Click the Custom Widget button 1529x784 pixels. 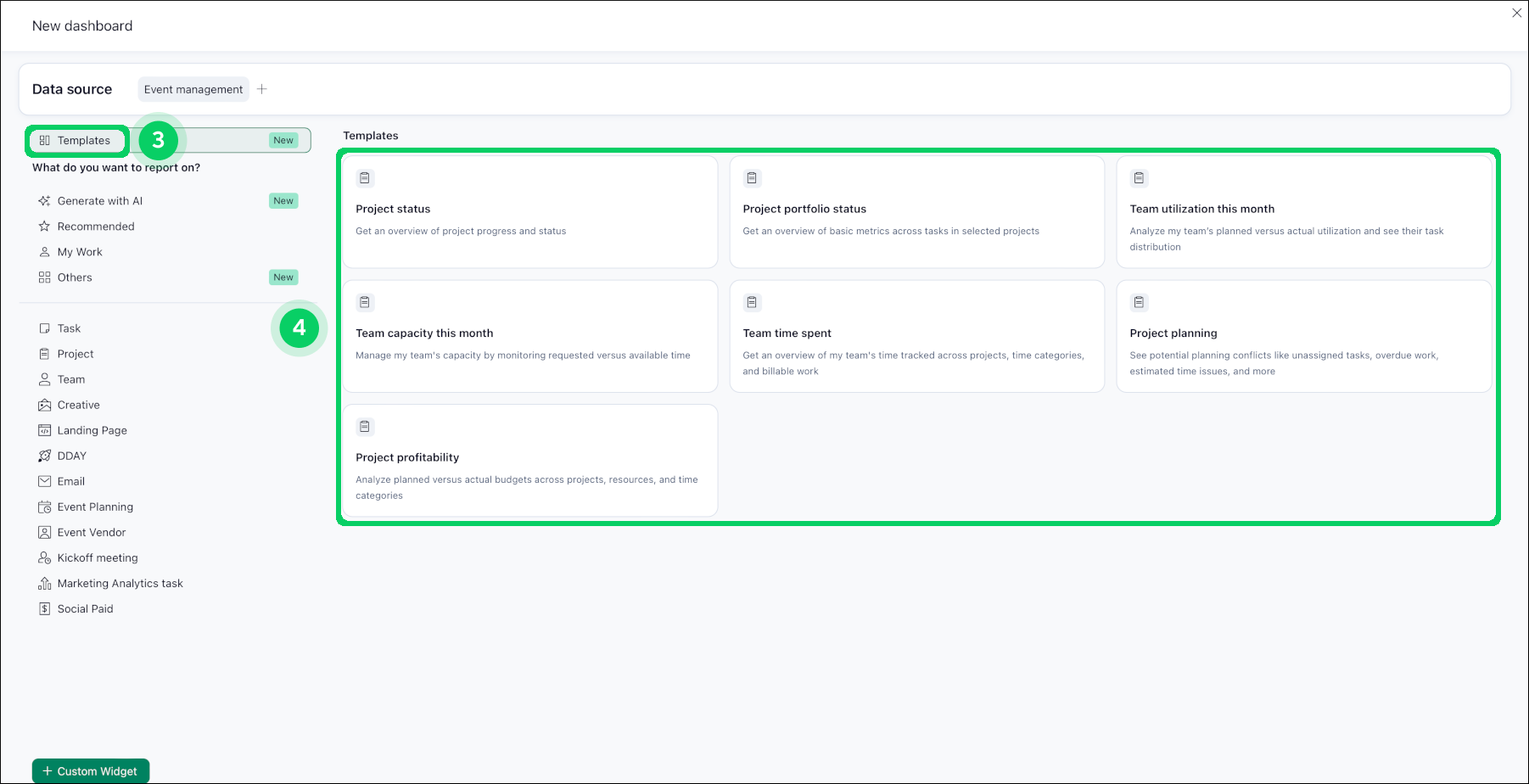pos(91,770)
